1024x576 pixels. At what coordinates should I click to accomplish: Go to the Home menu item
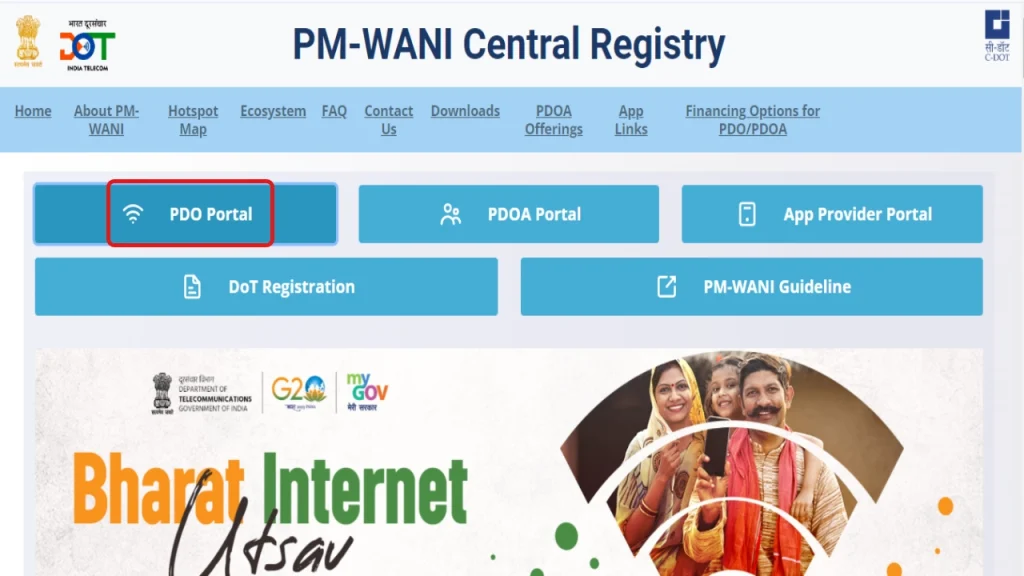point(33,111)
